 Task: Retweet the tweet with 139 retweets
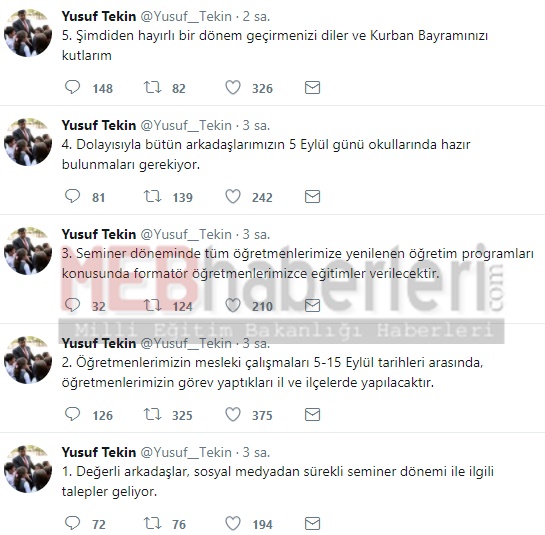click(x=153, y=196)
